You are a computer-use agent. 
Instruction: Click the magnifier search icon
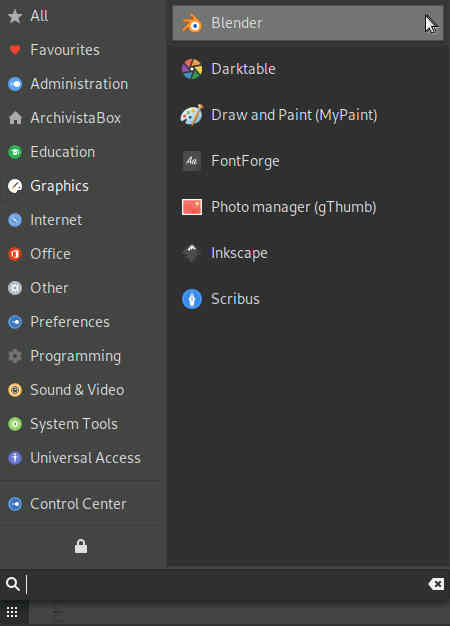[13, 584]
